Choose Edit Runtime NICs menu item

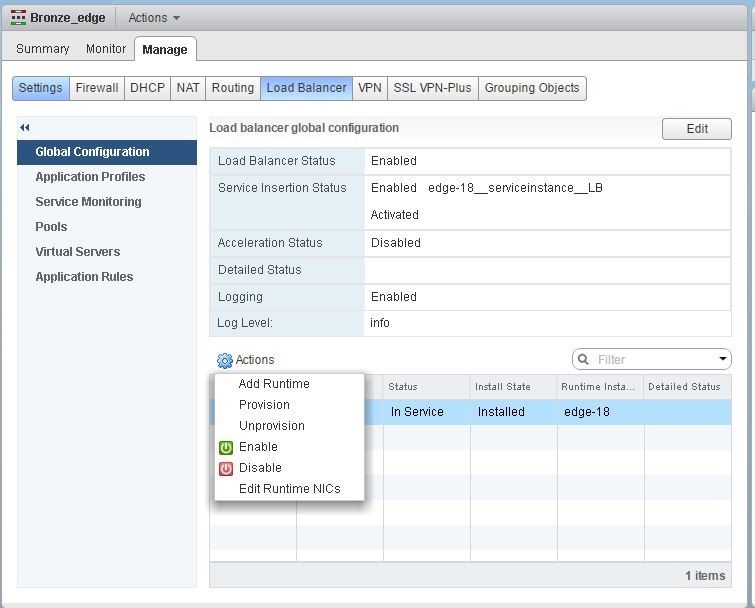click(x=289, y=489)
